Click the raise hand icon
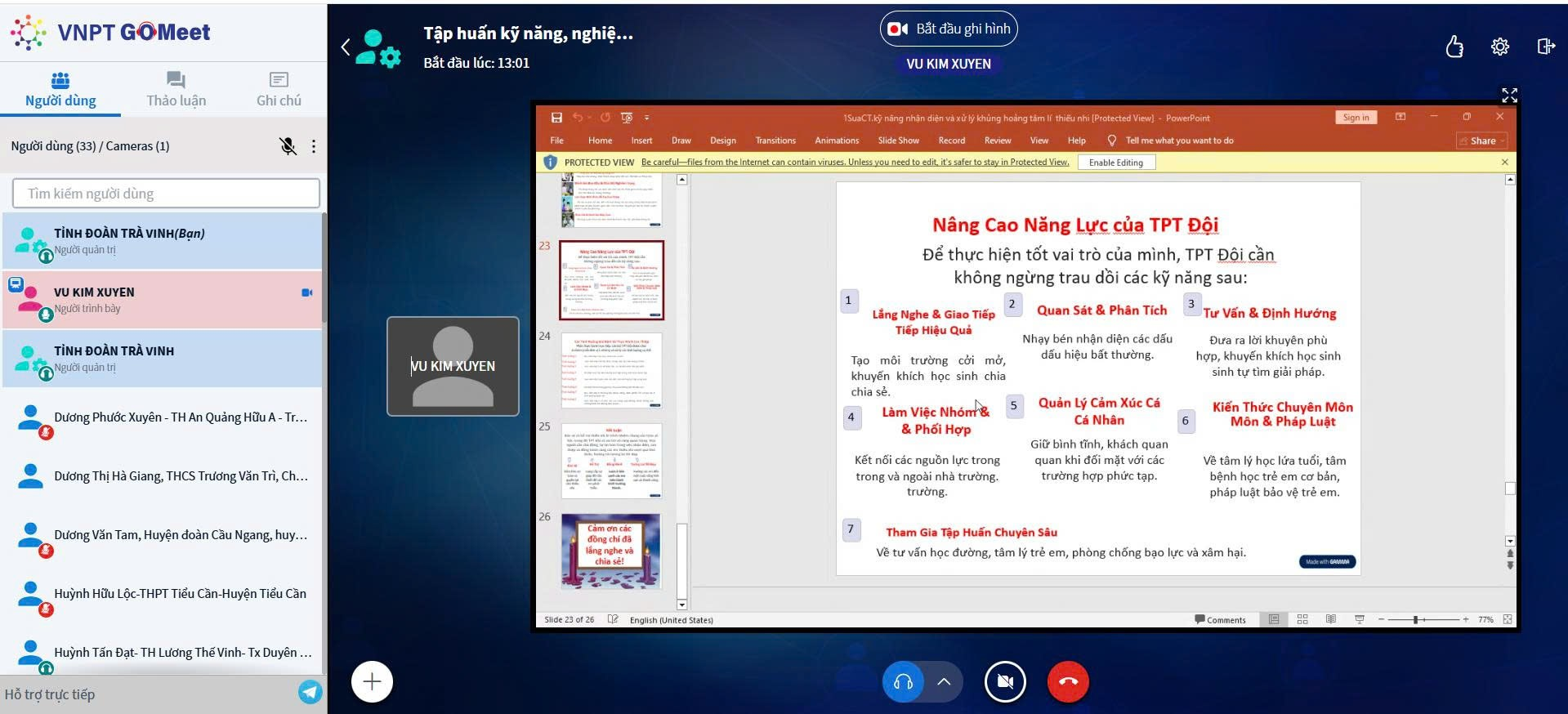Image resolution: width=1568 pixels, height=714 pixels. (x=1454, y=47)
